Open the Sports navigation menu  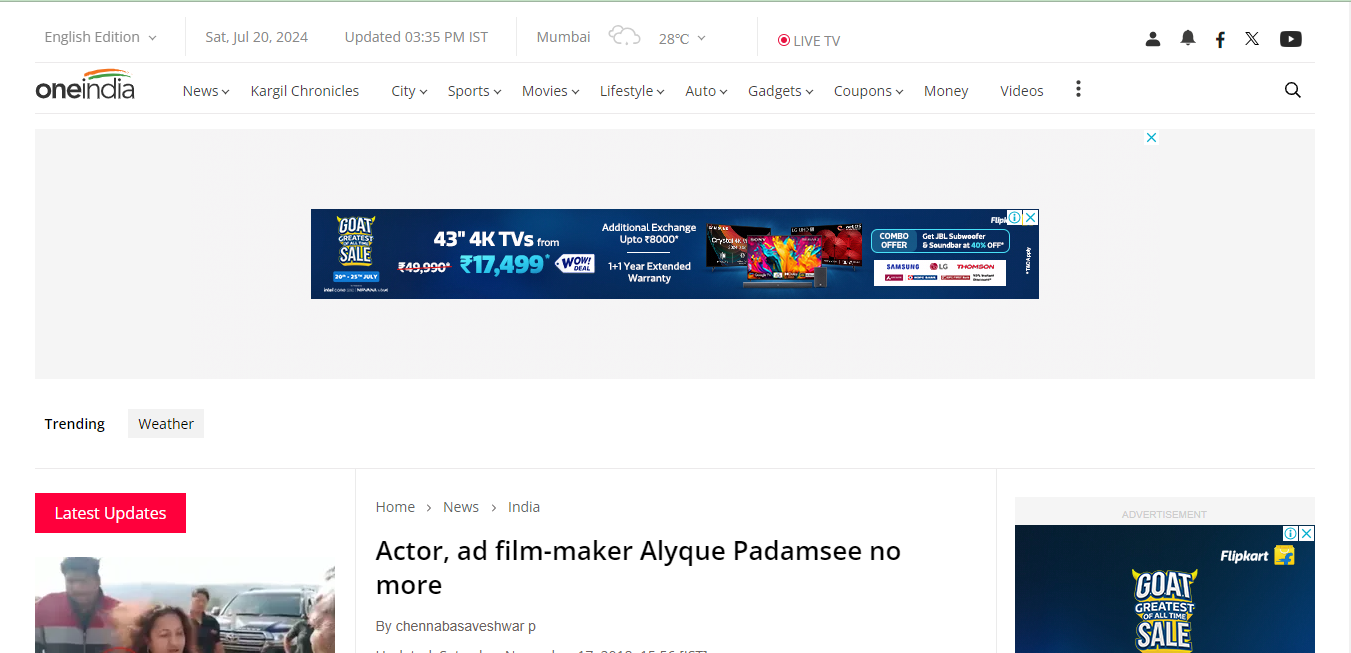click(x=474, y=91)
